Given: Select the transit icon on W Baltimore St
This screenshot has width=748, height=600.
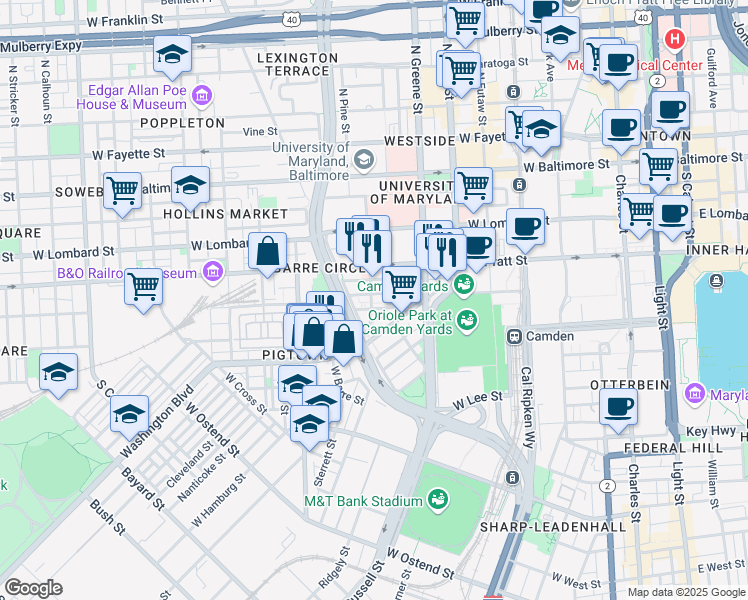Looking at the screenshot, I should coord(519,184).
